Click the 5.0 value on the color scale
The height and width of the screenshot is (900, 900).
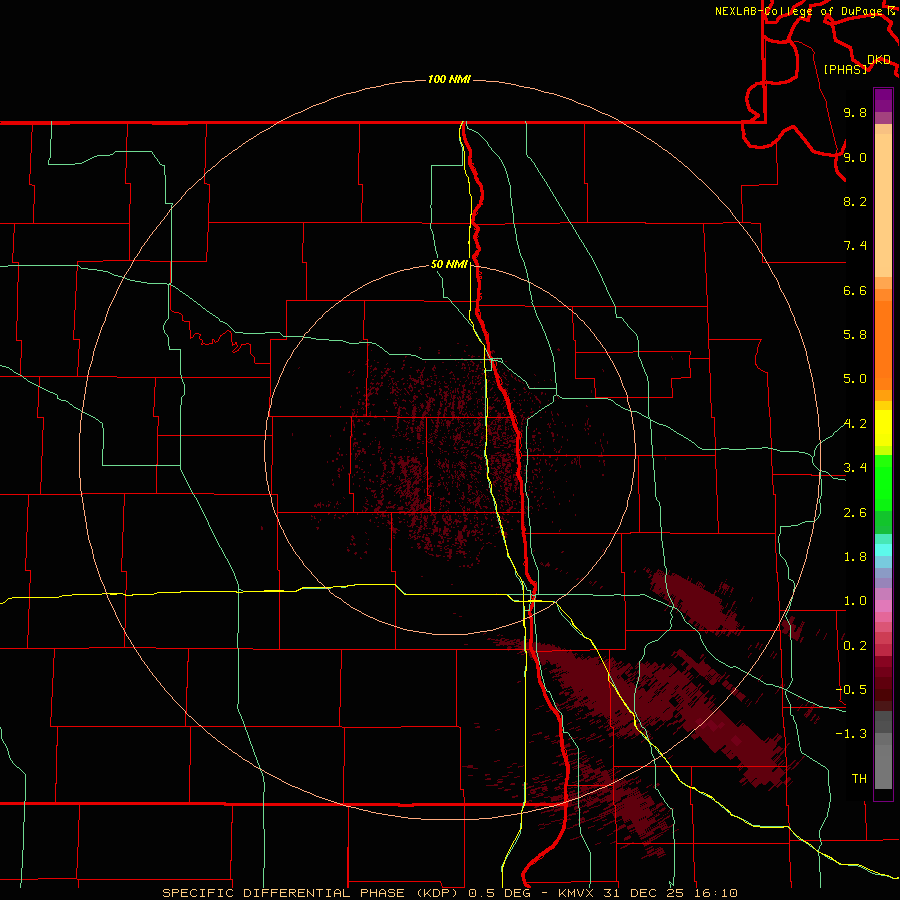click(855, 379)
